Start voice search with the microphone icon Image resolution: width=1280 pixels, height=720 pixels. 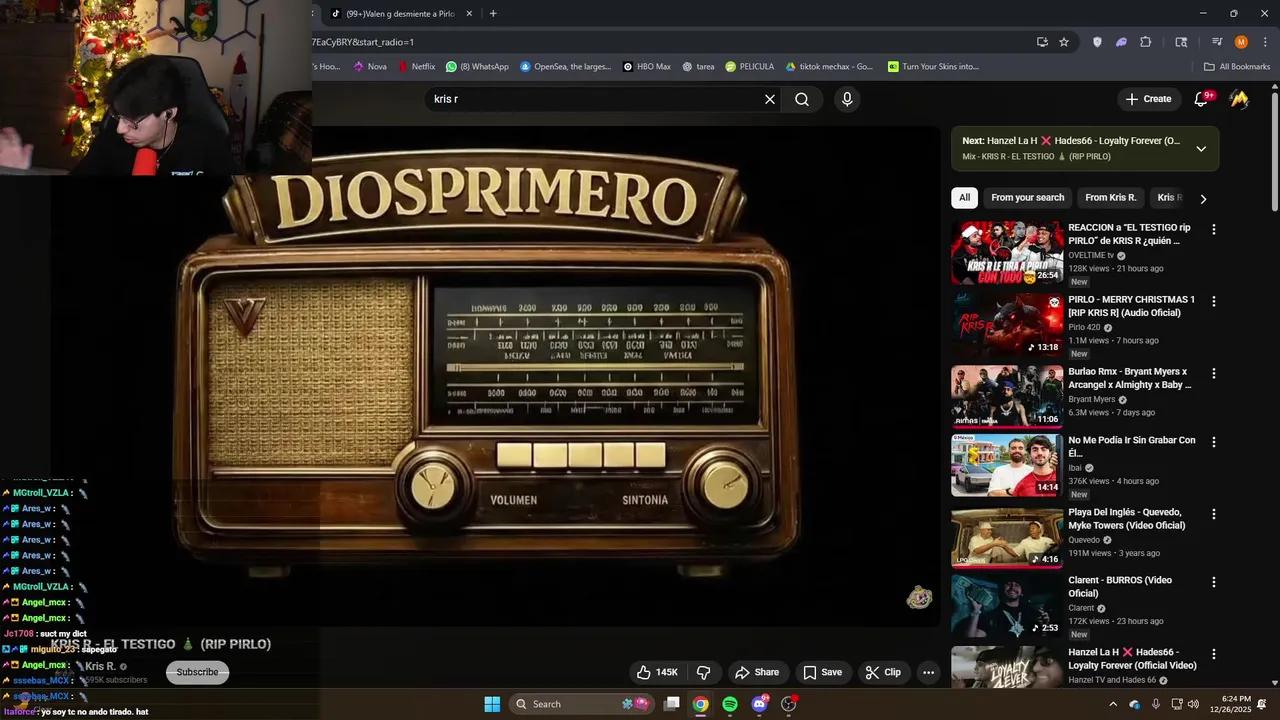coord(847,99)
